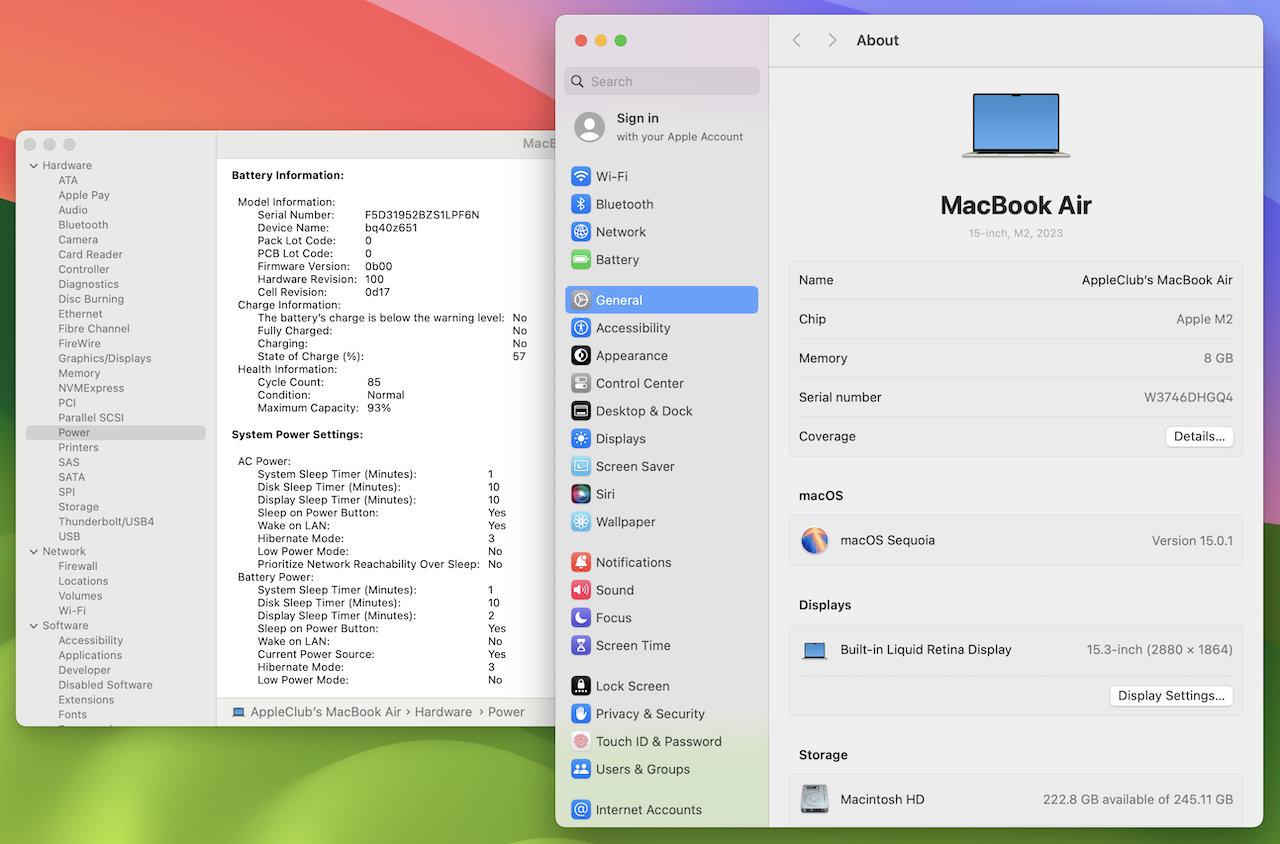Click Hardware in the path bar
Screen dimensions: 1280x844
[443, 712]
